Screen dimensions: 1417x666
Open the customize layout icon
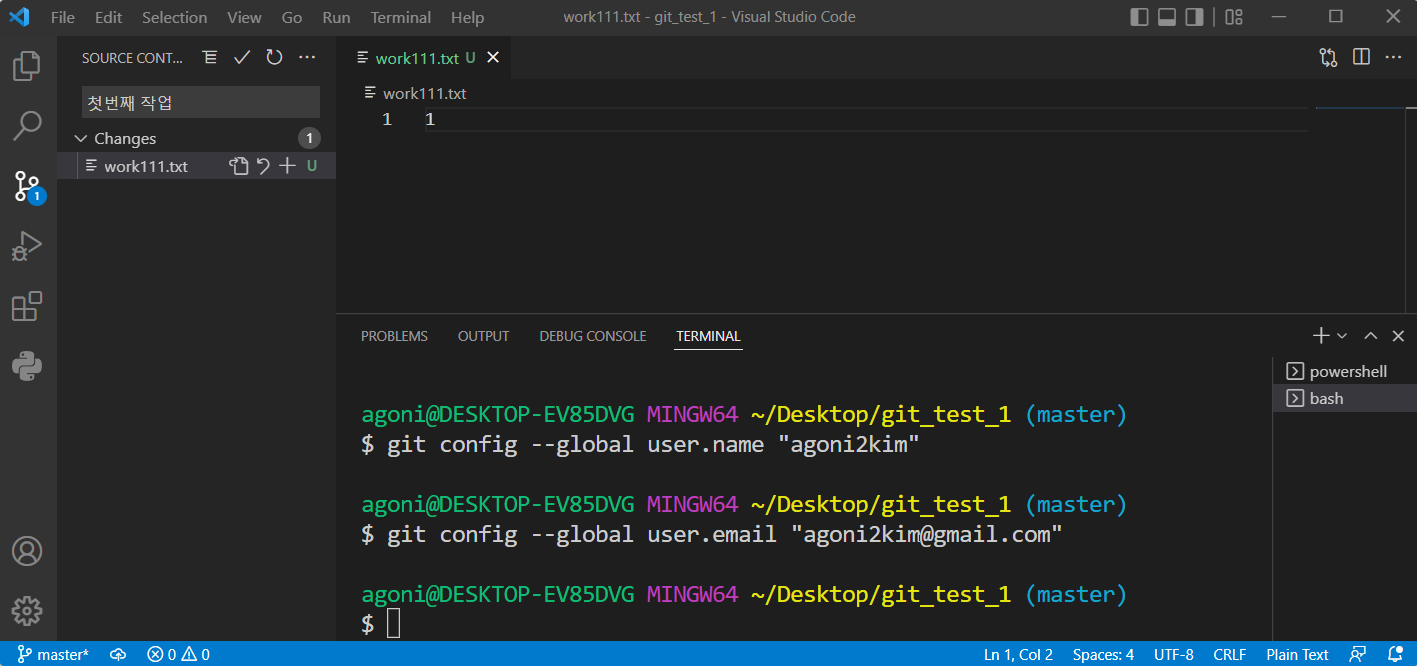click(1234, 17)
